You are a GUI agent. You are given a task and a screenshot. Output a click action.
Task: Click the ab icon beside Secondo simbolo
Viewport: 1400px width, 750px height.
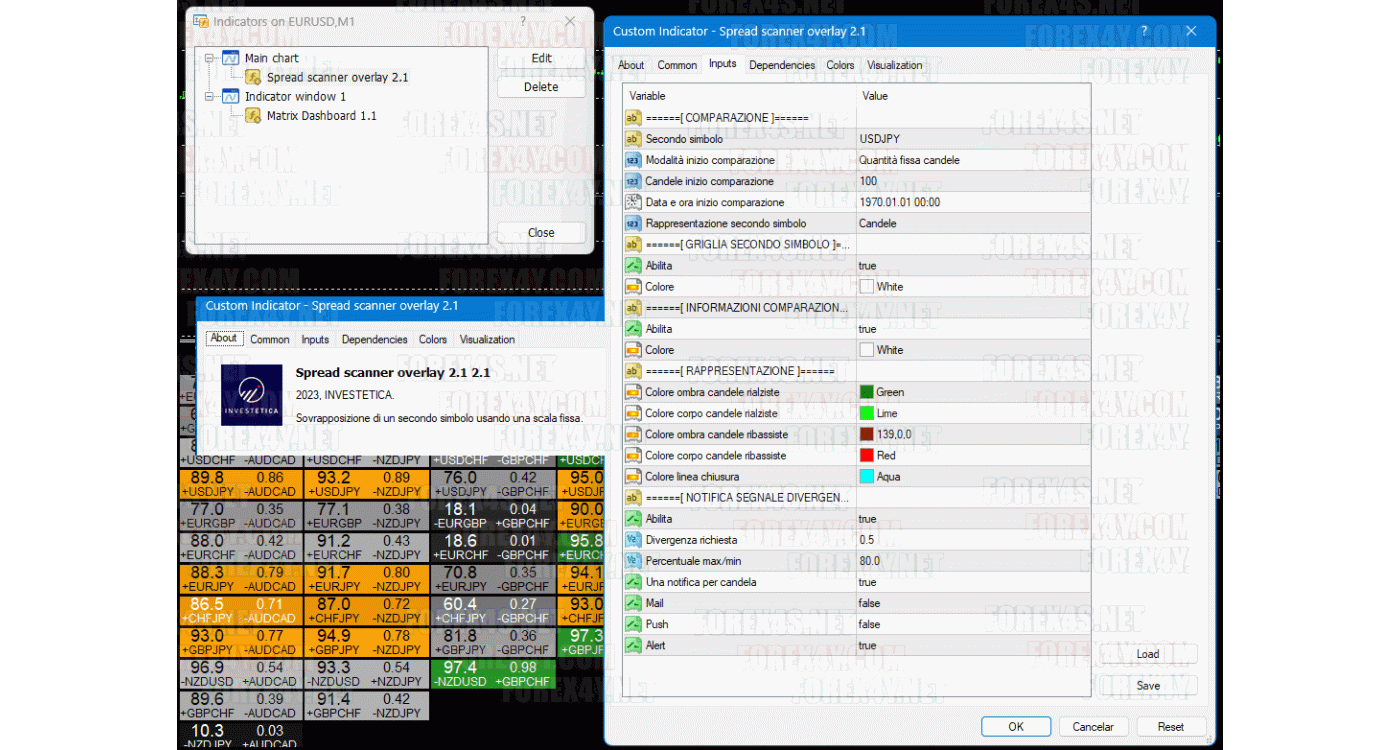pos(631,139)
